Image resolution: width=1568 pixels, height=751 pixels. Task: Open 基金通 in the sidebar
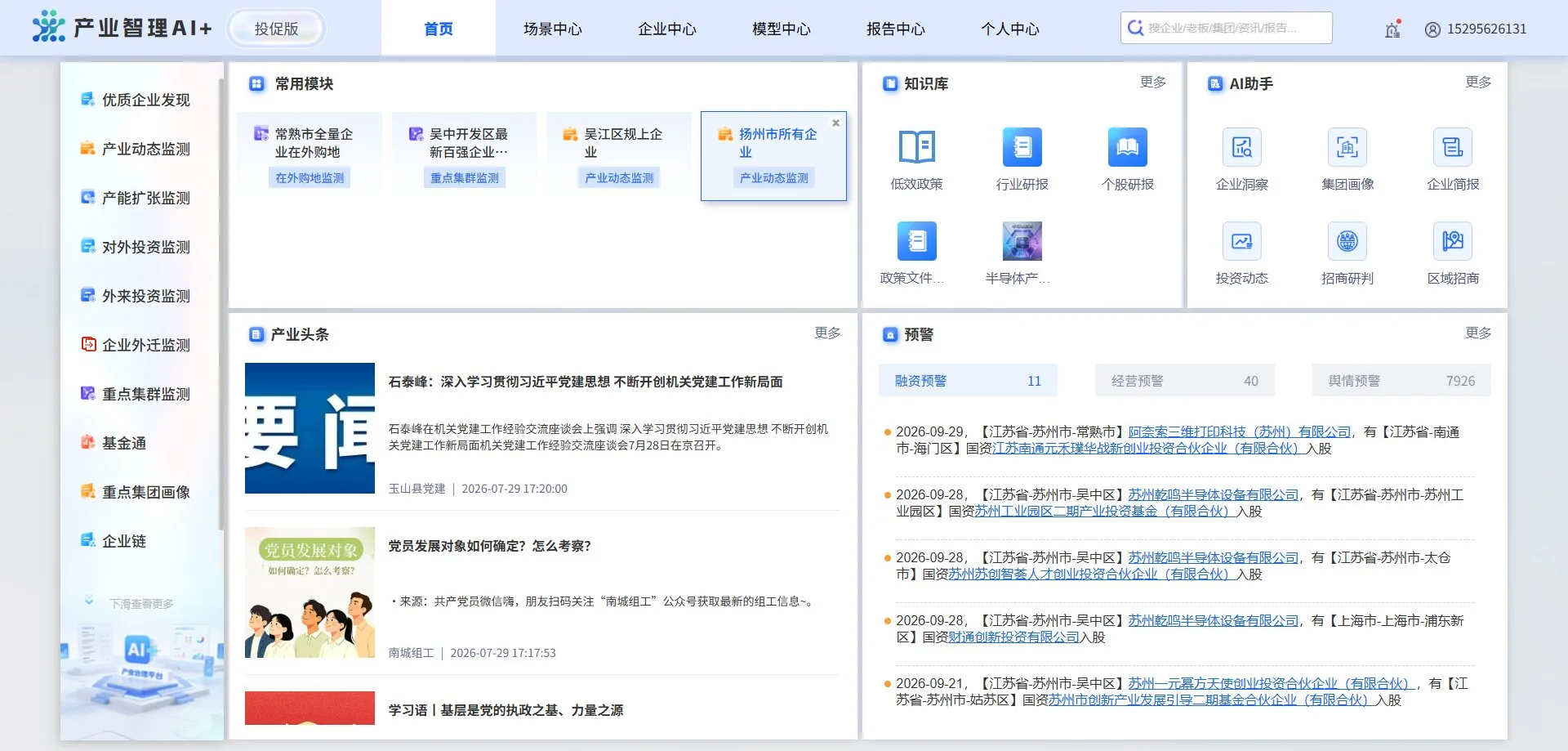pos(114,443)
